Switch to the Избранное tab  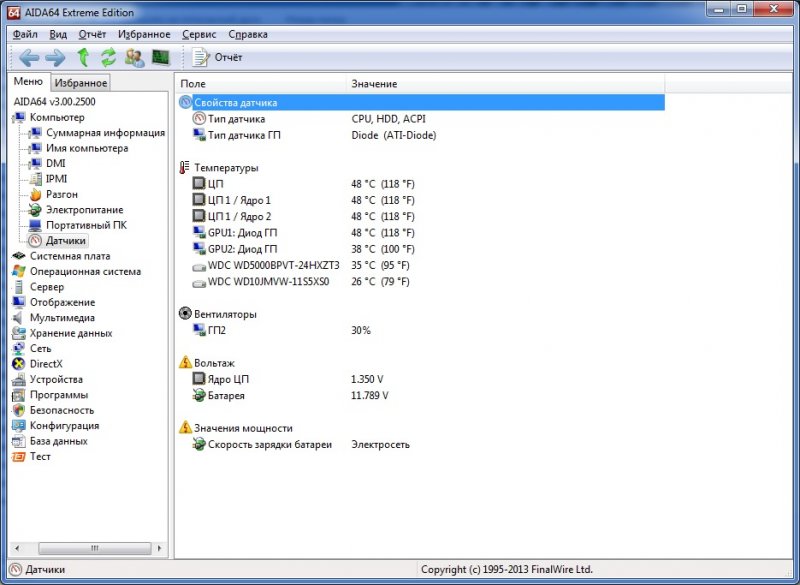click(81, 83)
